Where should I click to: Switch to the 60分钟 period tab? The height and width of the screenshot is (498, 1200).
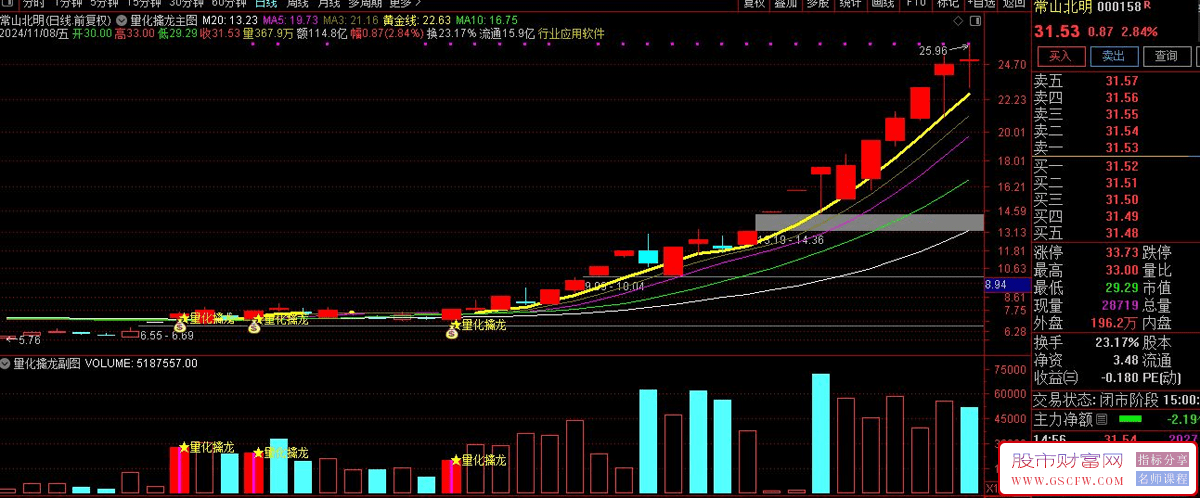(229, 3)
